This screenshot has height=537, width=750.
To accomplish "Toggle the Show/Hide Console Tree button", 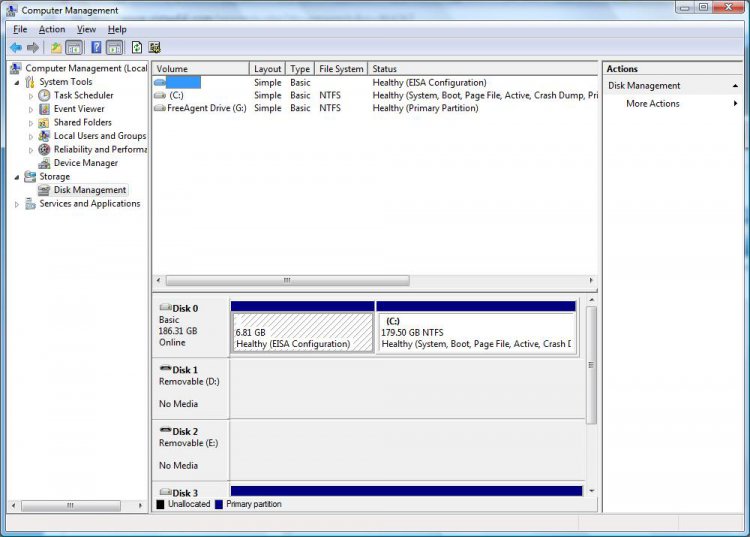I will [74, 47].
